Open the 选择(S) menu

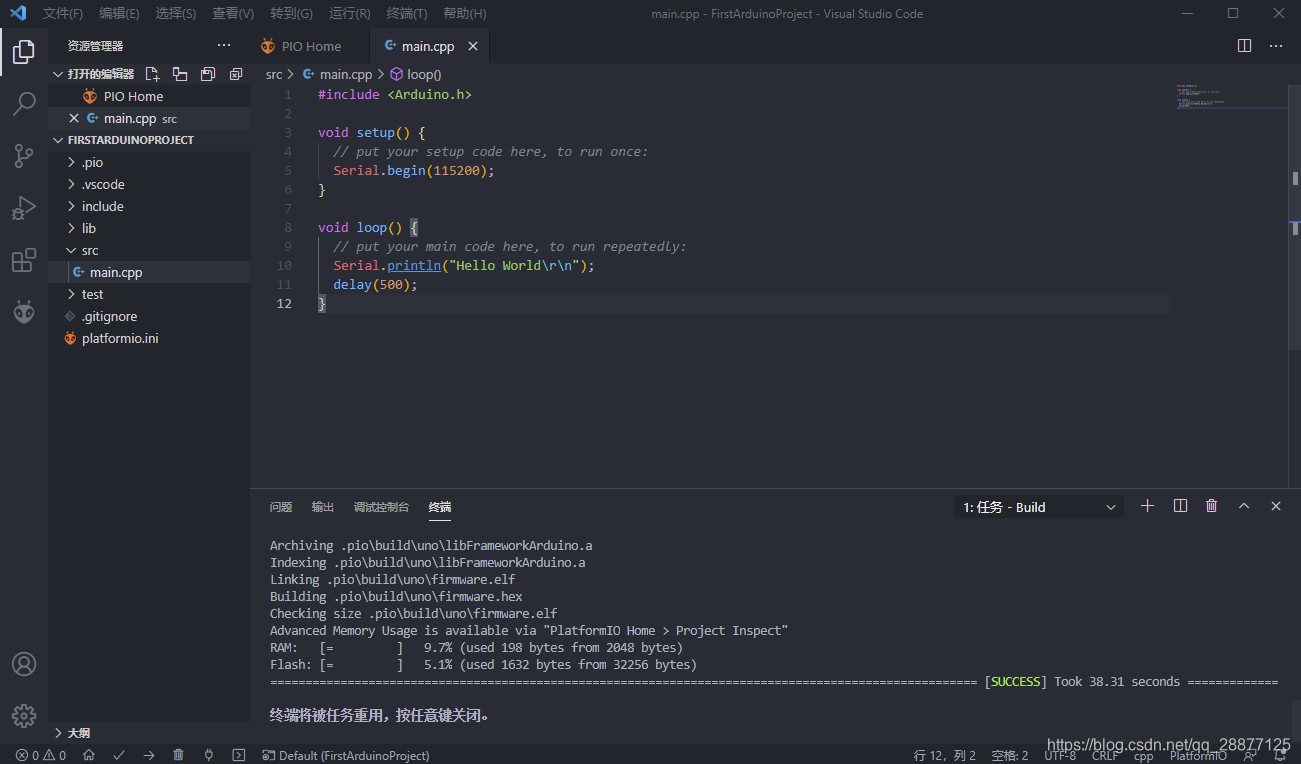point(176,14)
